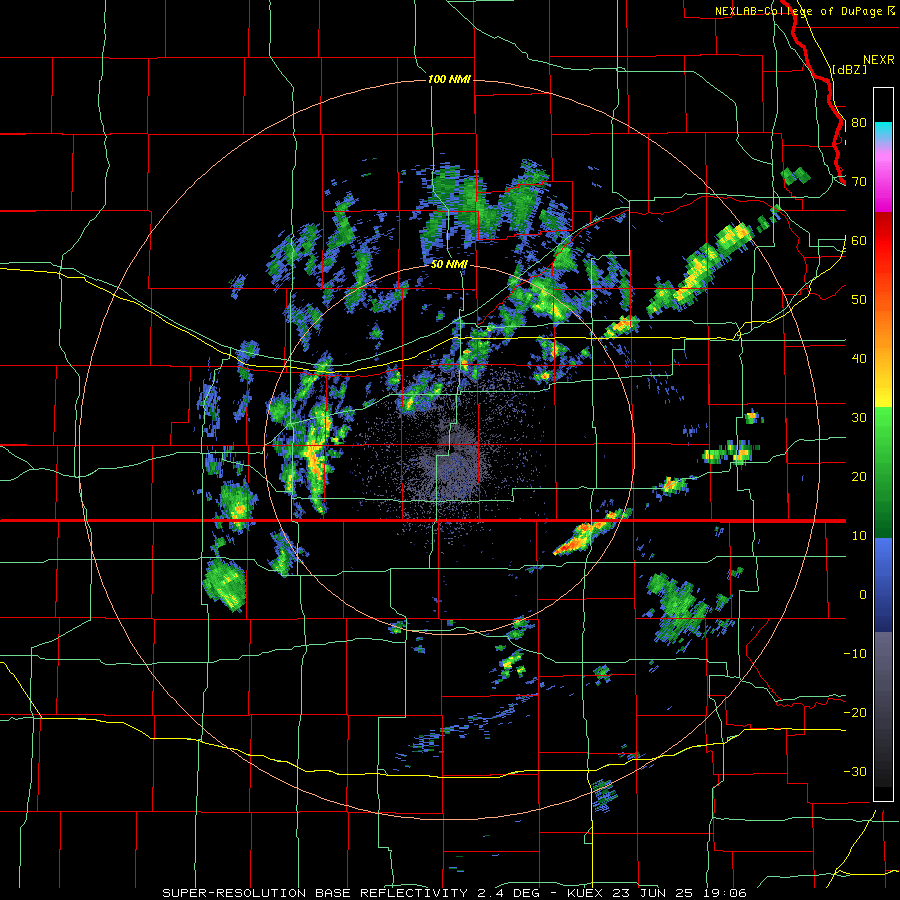Click the 50 value on the dBZ scale
The image size is (900, 900).
click(859, 300)
